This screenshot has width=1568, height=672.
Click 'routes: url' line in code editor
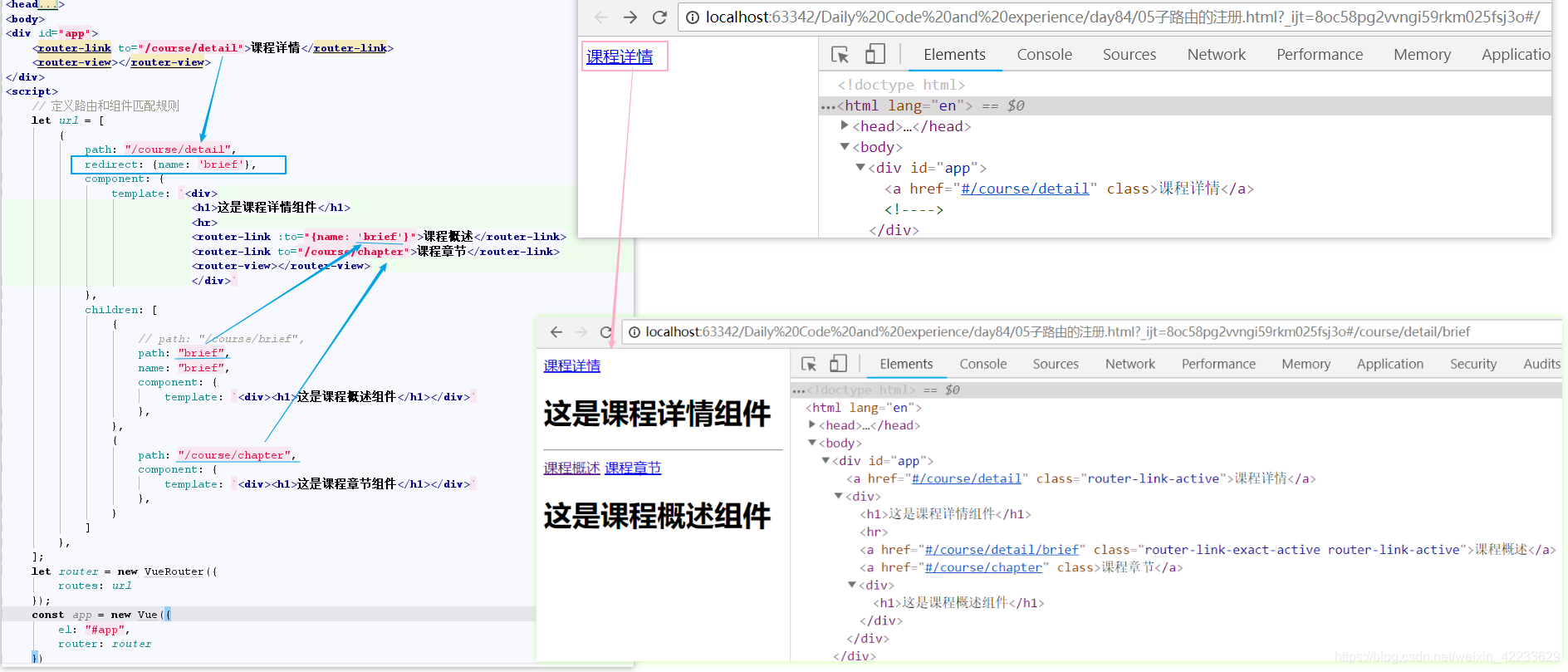[x=95, y=586]
